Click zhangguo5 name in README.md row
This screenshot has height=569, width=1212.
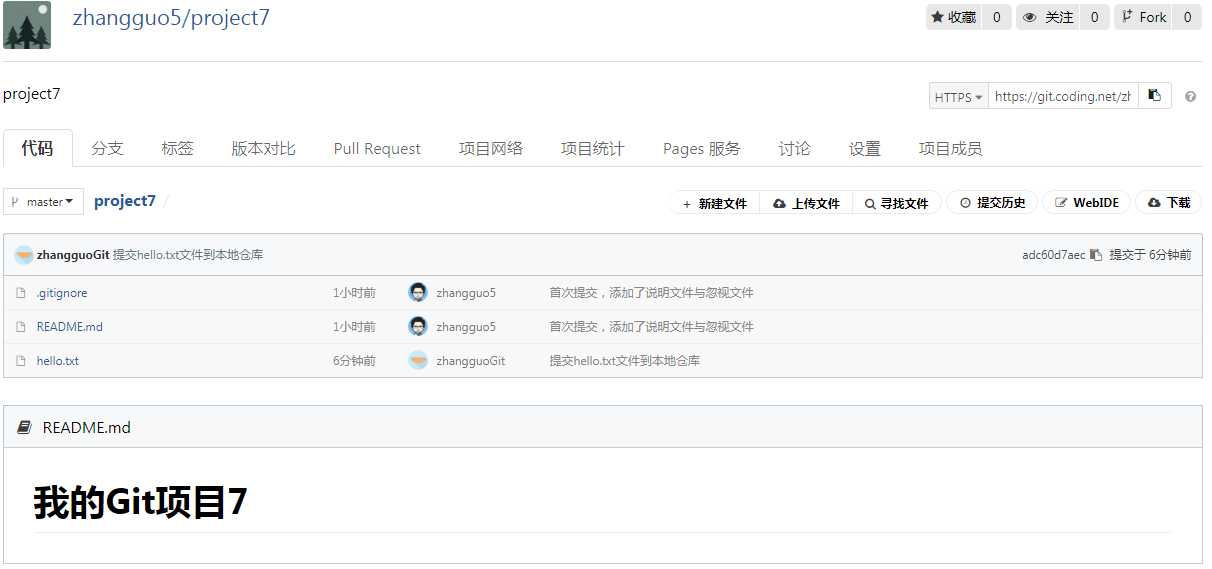point(466,327)
